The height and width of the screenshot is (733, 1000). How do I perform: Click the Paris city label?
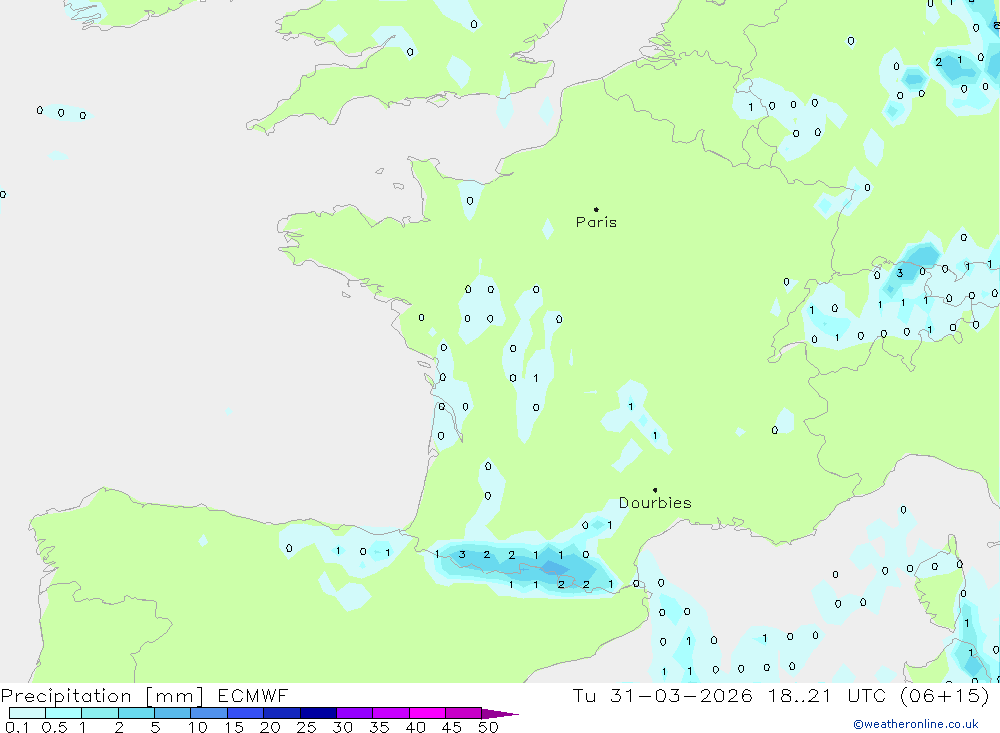[x=596, y=222]
